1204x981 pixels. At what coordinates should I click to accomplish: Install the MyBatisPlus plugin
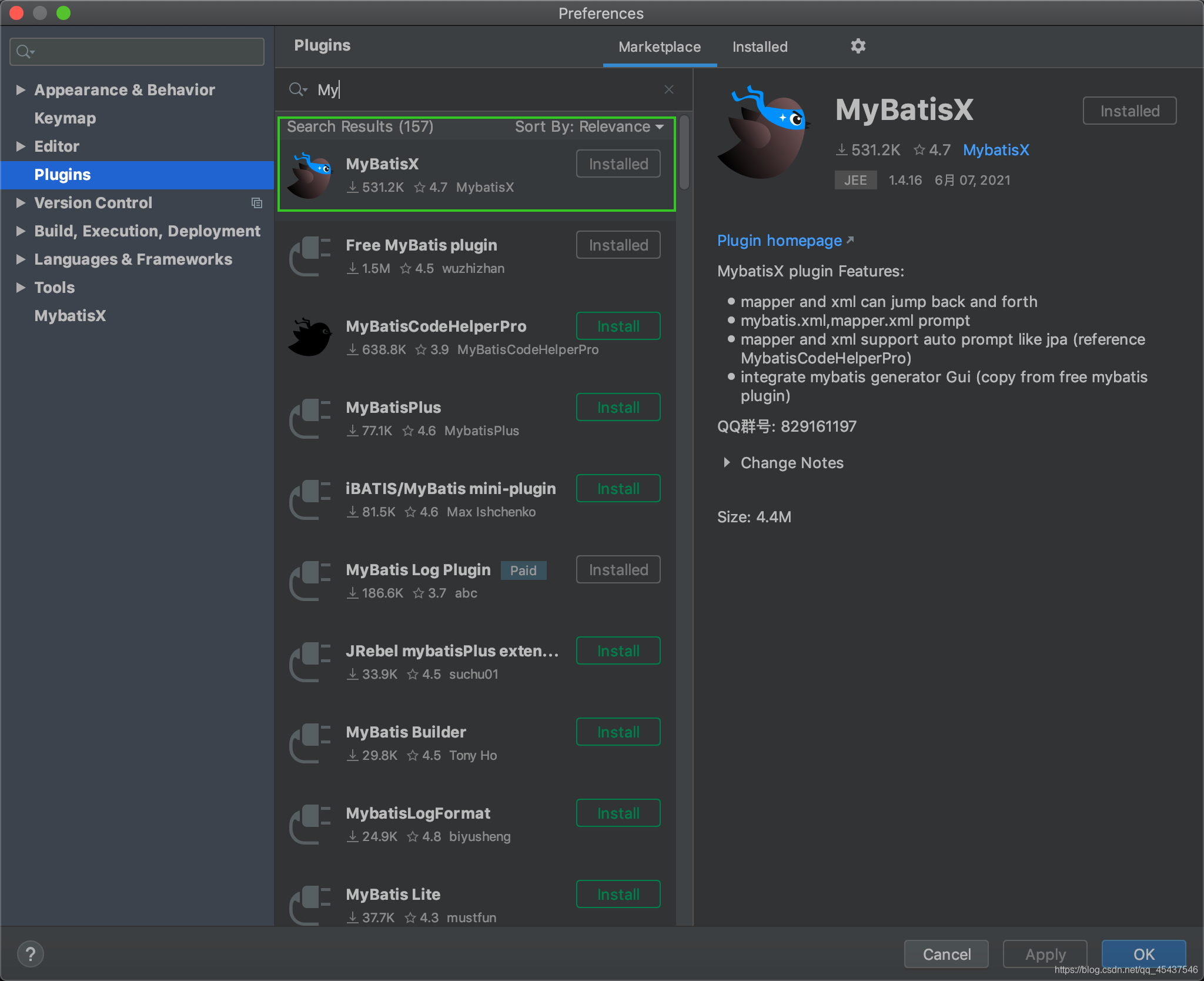point(618,408)
